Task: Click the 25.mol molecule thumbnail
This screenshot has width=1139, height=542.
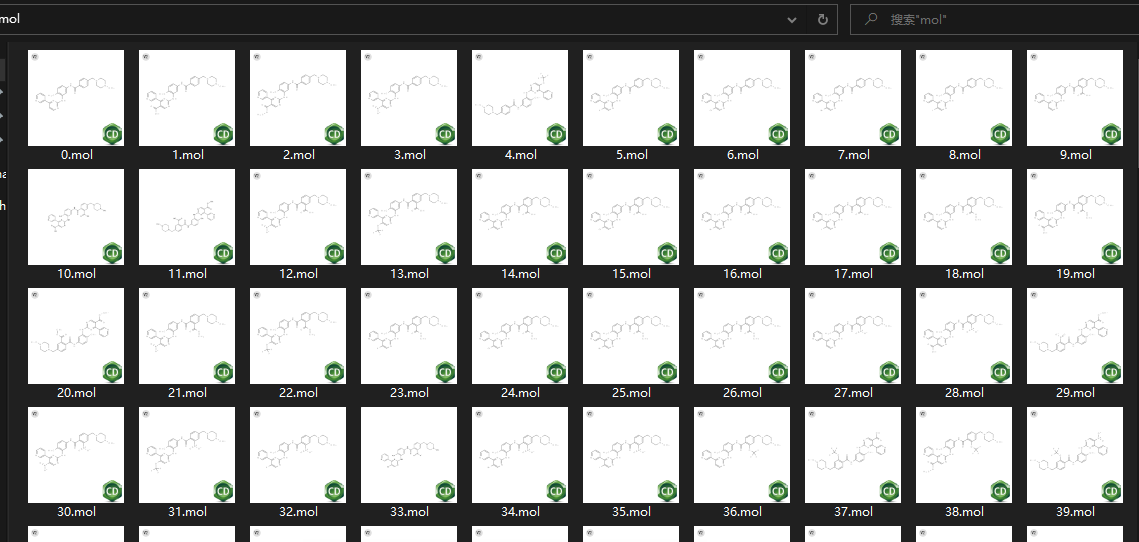Action: point(631,336)
